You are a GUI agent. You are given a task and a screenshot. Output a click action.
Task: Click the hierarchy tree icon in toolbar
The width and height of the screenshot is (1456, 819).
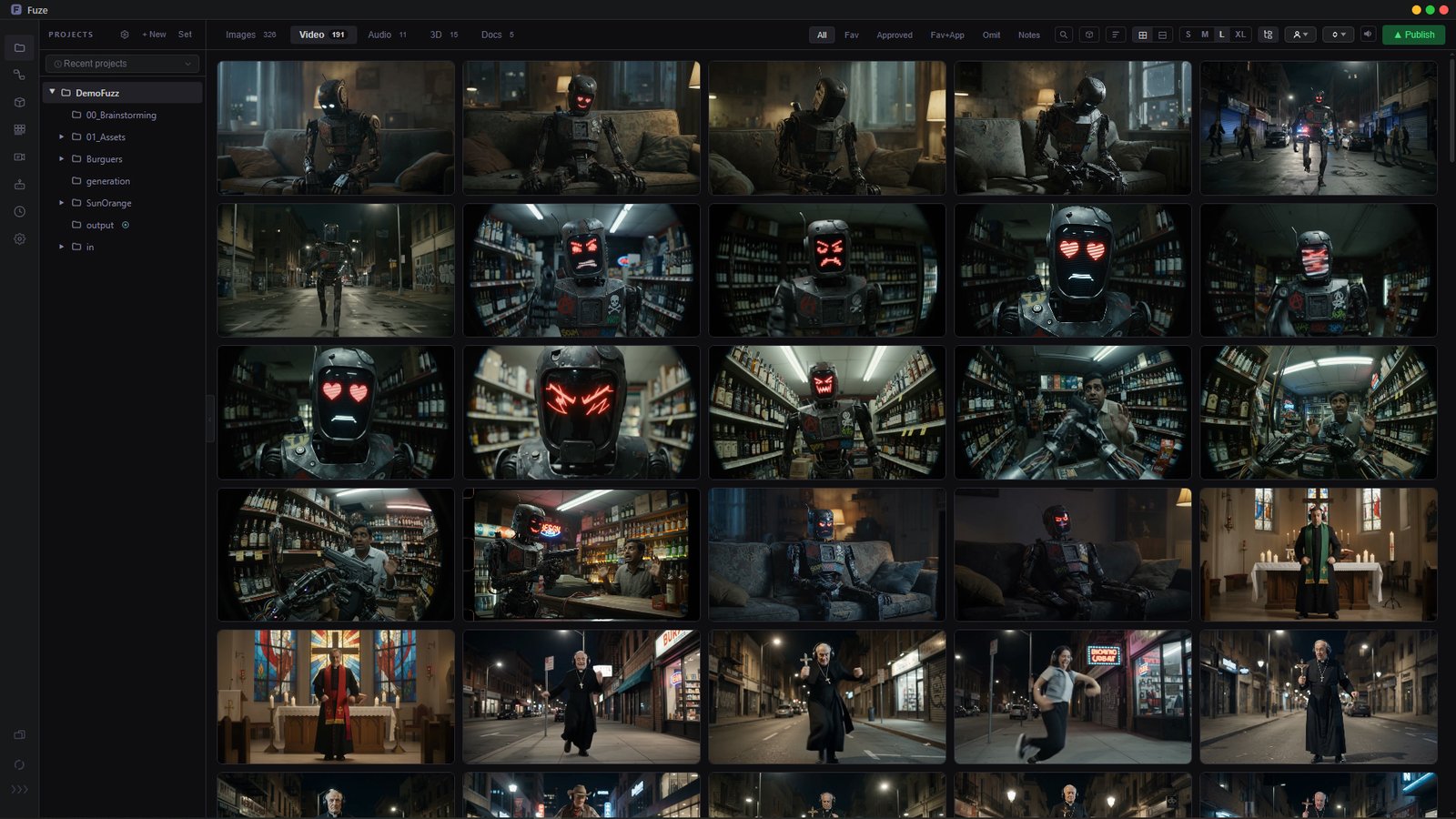tap(1268, 35)
